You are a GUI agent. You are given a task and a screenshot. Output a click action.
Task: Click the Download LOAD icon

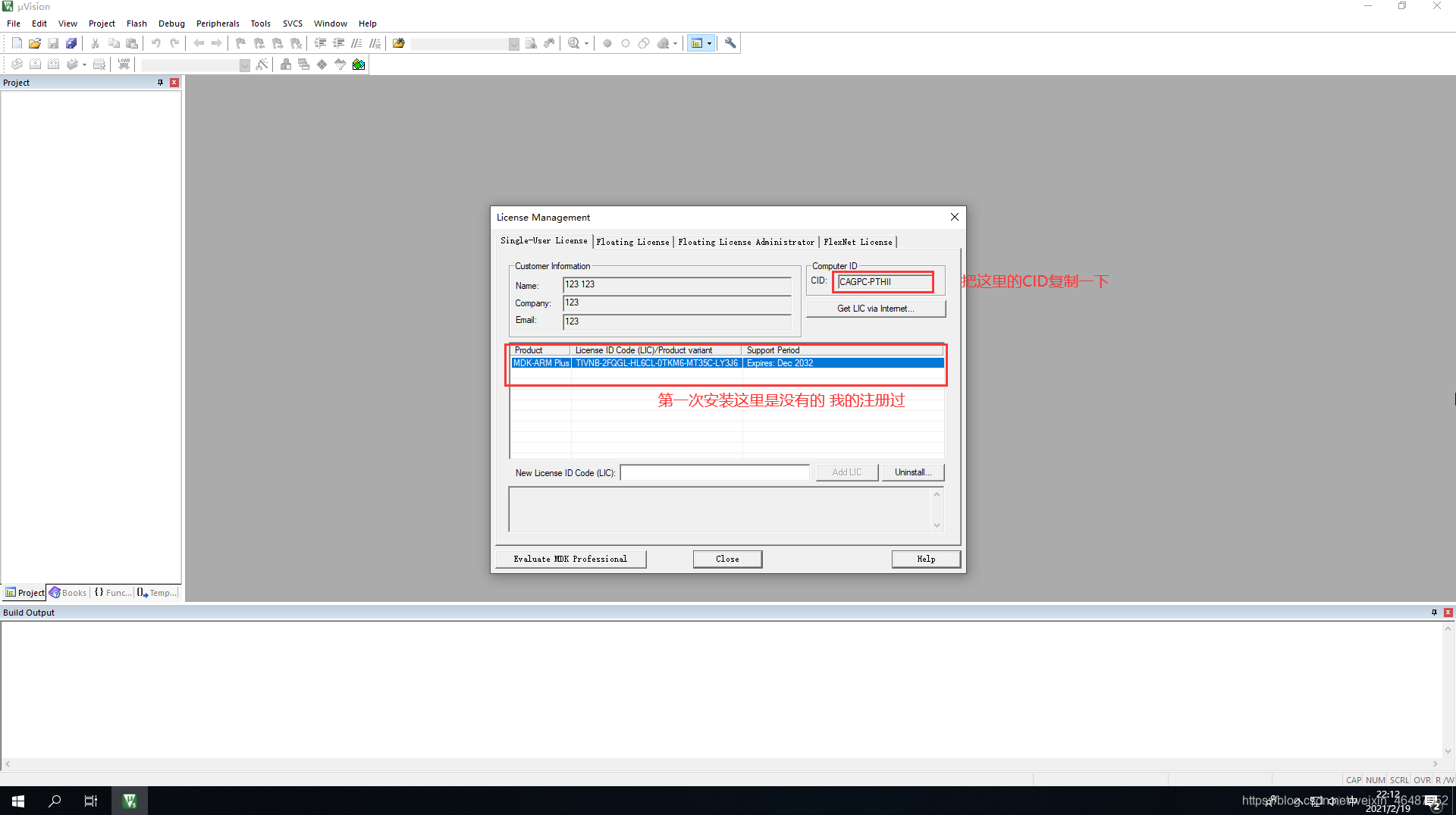124,64
